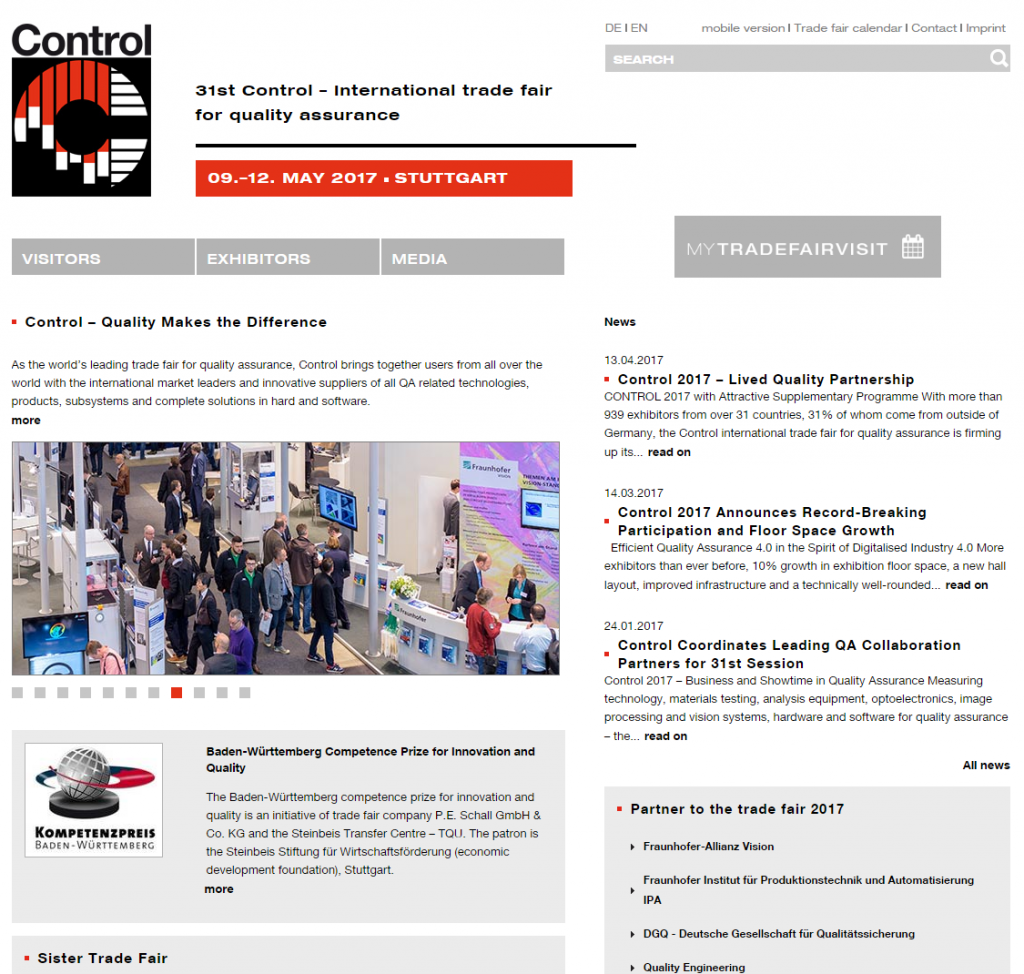Select the active red slideshow dot
This screenshot has width=1024, height=974.
[x=176, y=692]
